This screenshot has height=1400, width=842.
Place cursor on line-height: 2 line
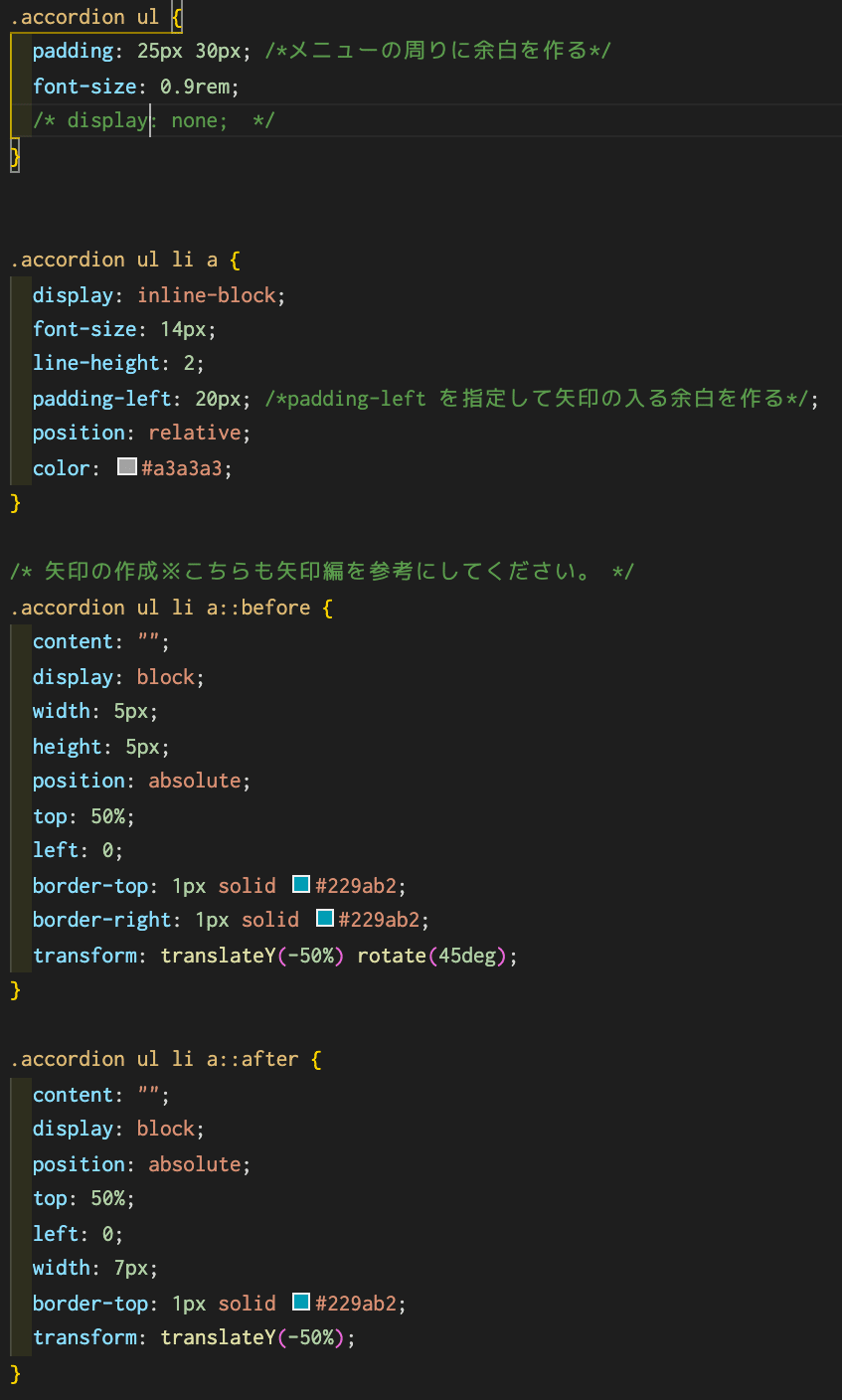118,363
